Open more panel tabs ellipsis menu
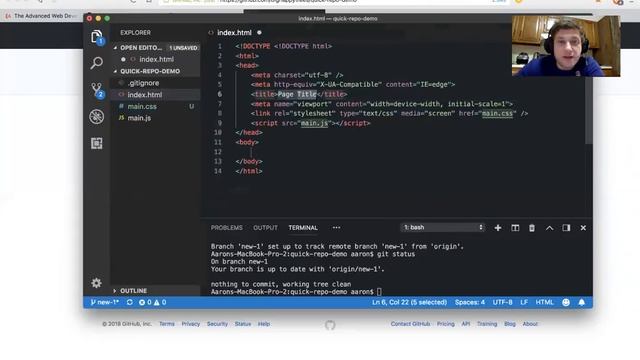Screen dimensions: 640x360 [336, 228]
